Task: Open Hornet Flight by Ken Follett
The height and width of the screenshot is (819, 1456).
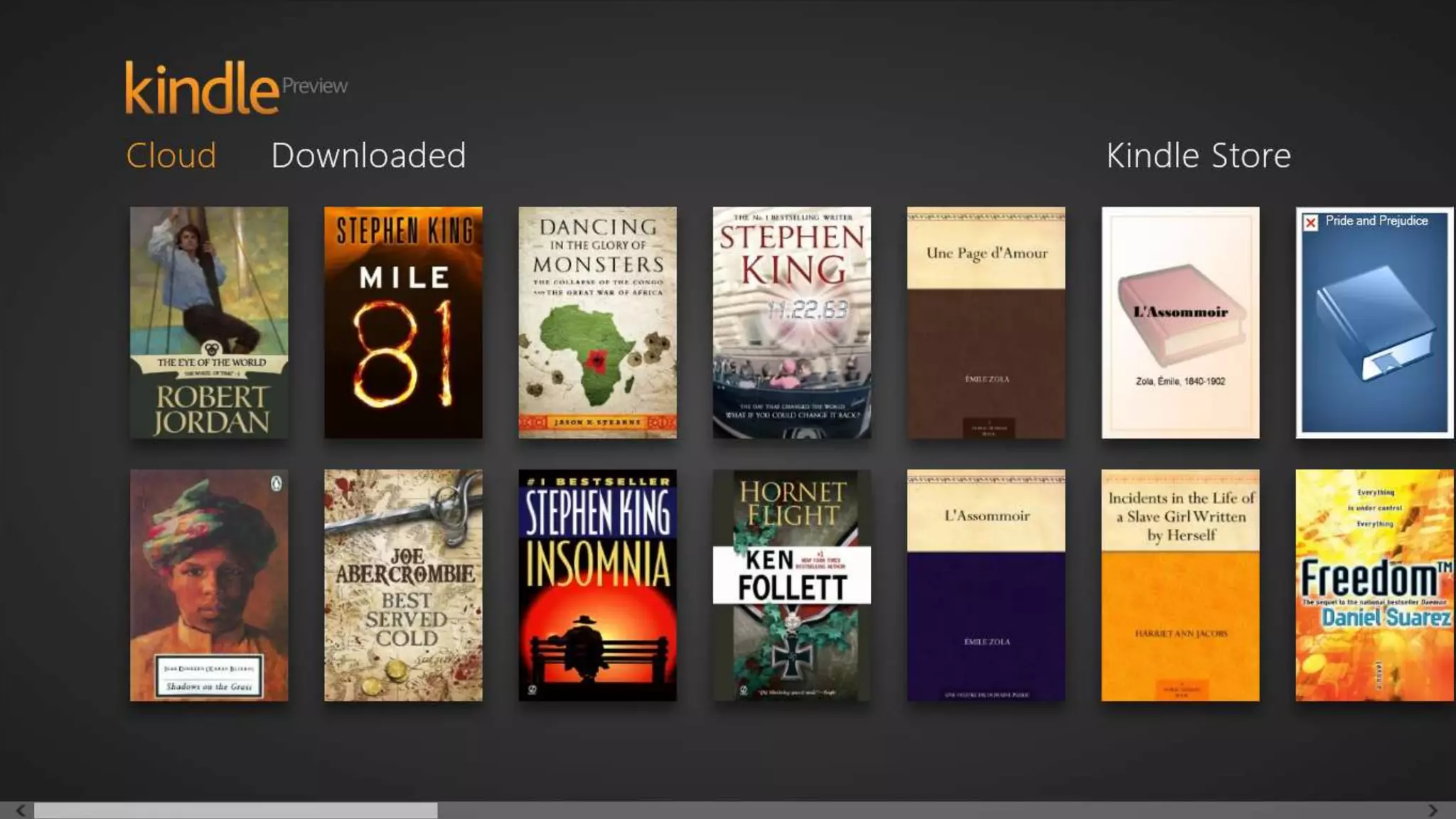Action: pos(791,584)
